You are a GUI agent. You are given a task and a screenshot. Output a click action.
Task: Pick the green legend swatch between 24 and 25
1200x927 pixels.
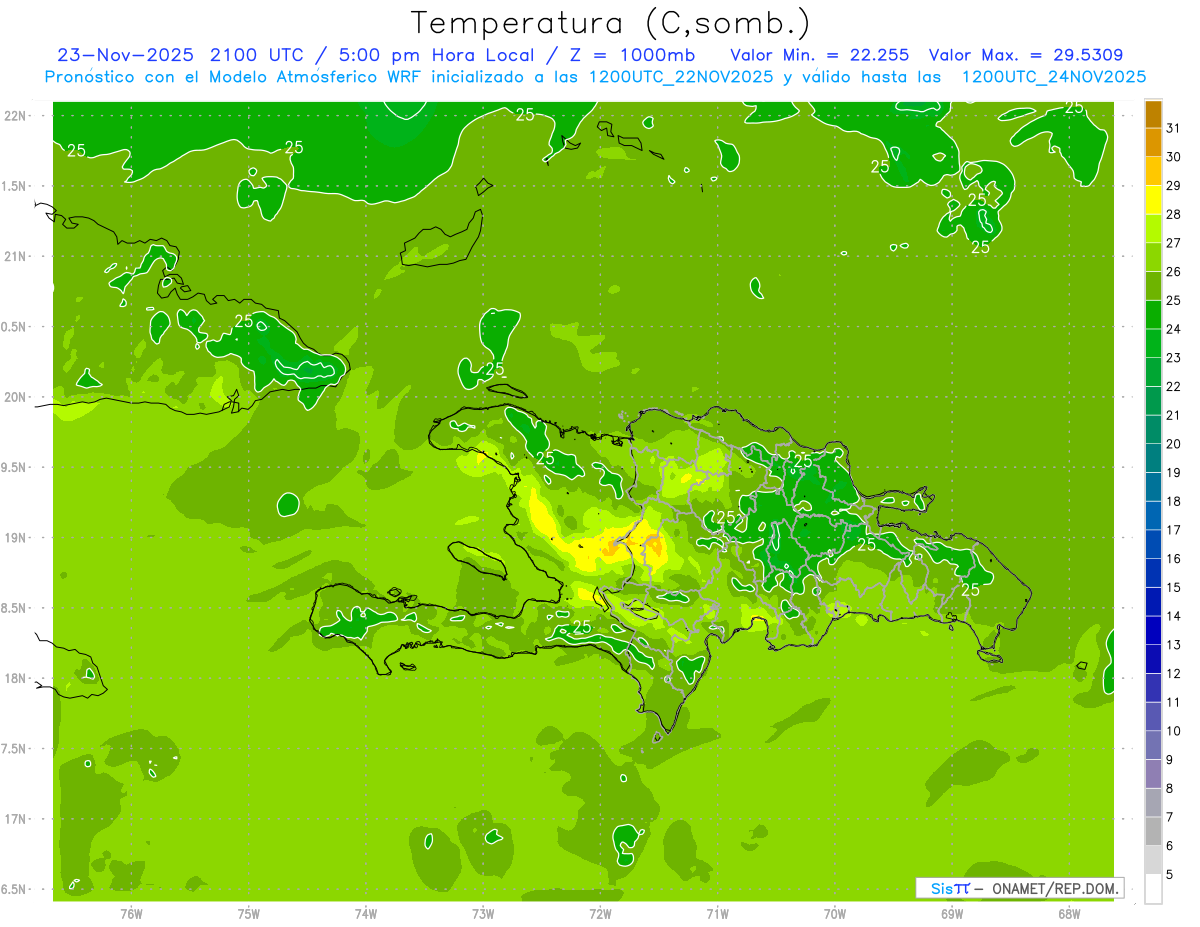pos(1153,315)
